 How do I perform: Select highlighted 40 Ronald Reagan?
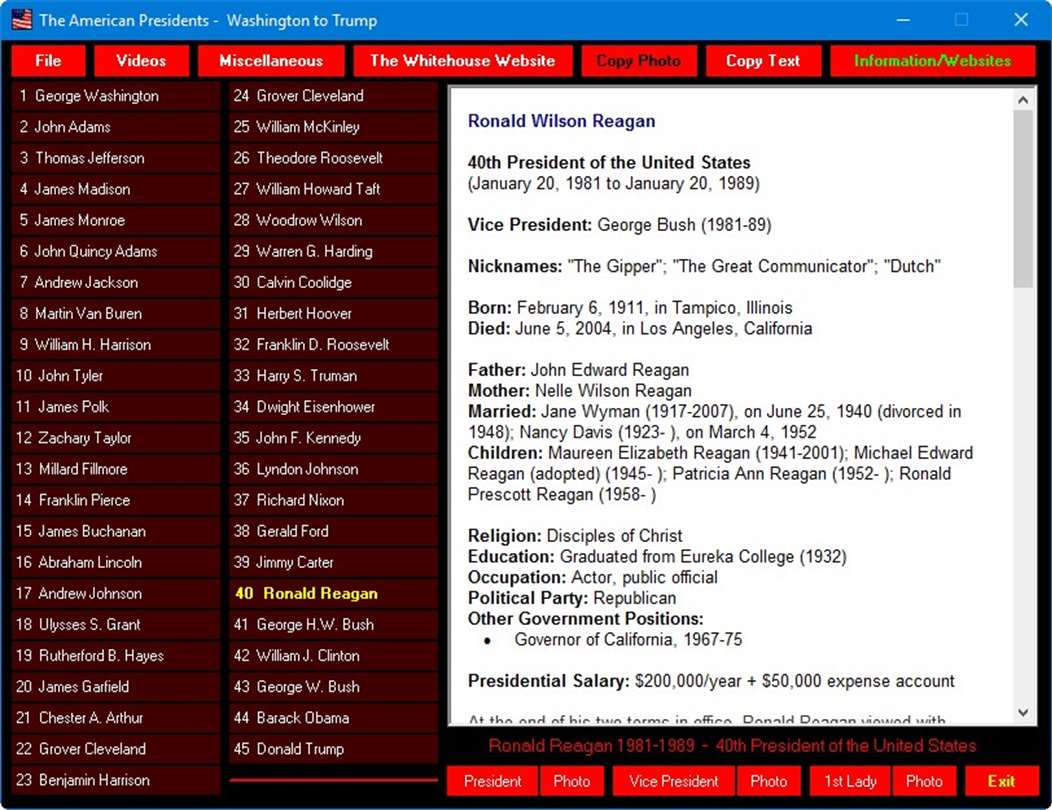point(333,593)
